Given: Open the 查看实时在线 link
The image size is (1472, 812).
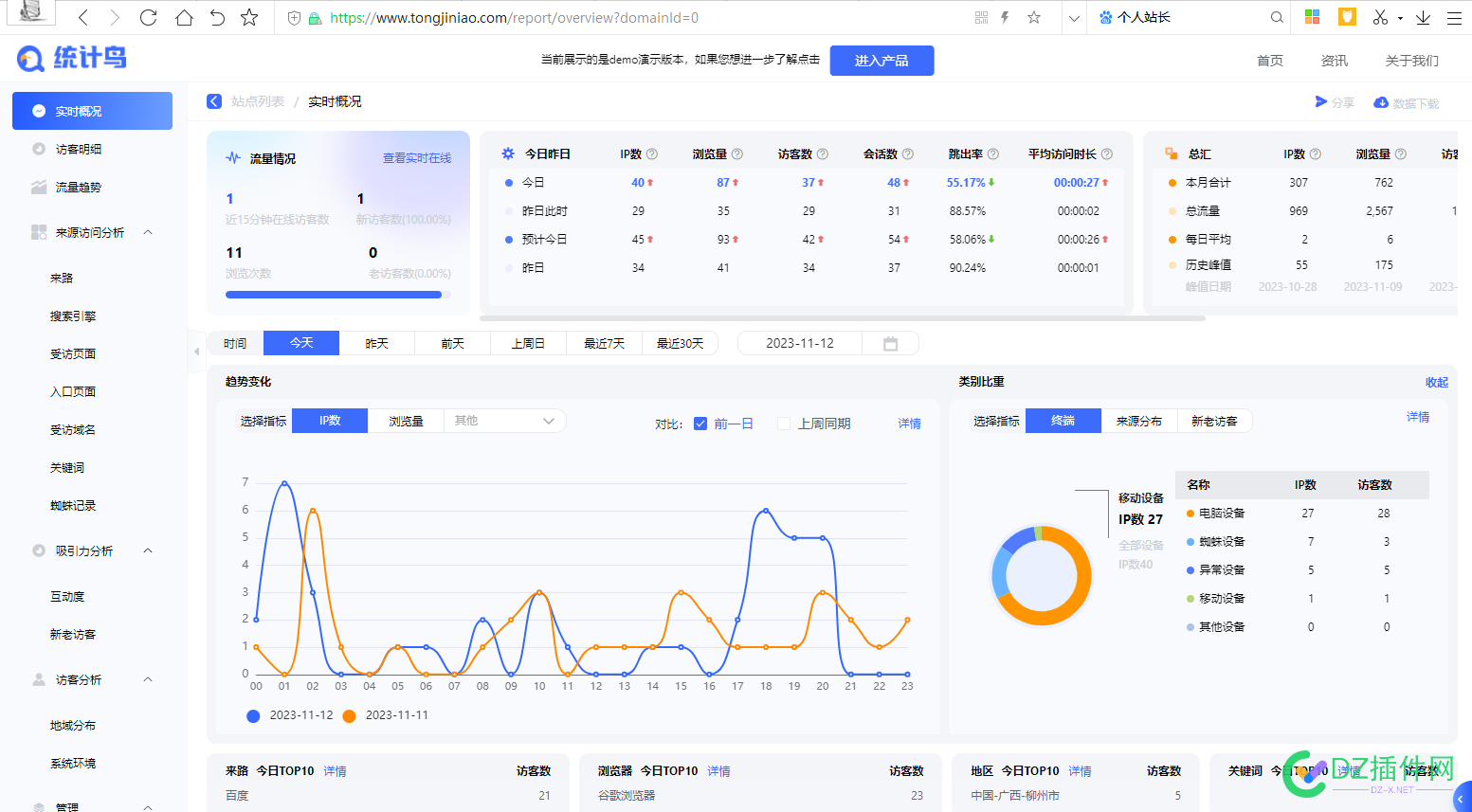Looking at the screenshot, I should click(x=417, y=158).
